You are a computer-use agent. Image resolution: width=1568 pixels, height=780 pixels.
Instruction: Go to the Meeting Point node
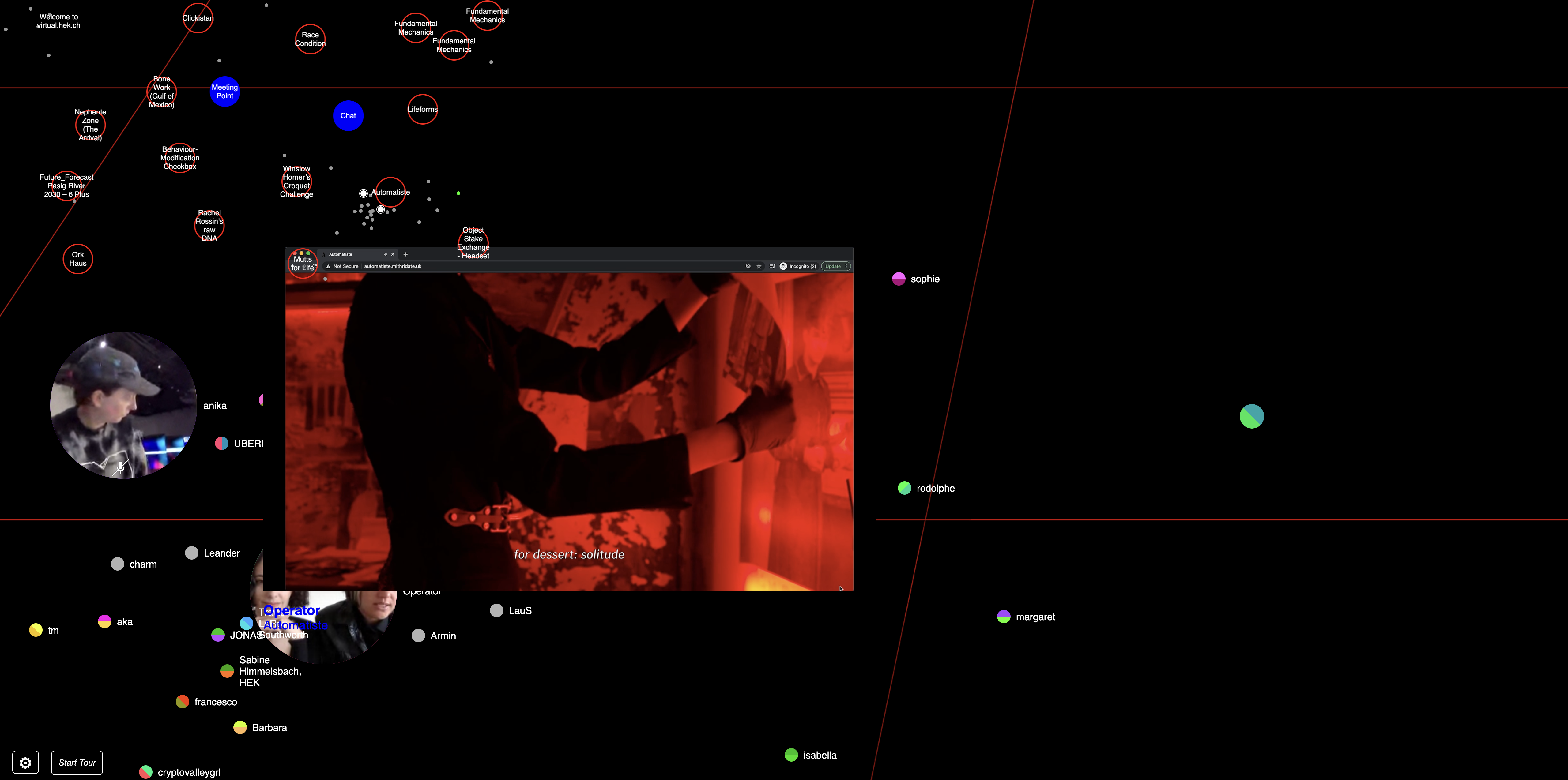pyautogui.click(x=224, y=91)
